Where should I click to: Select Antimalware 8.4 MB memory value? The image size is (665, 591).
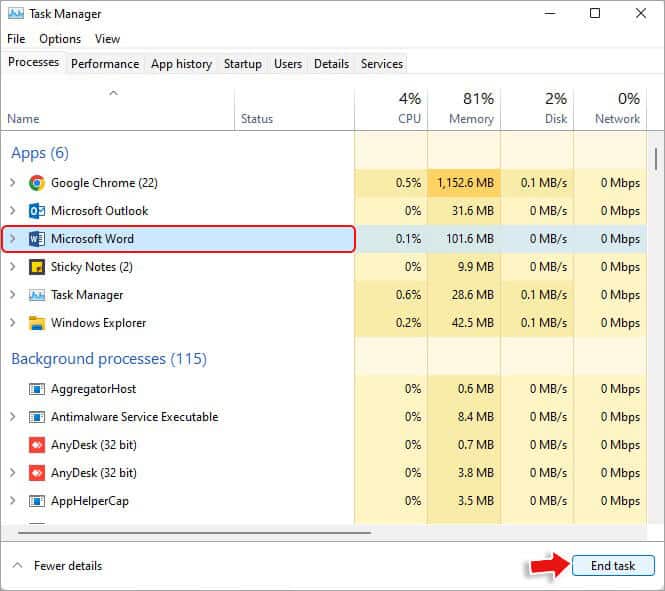475,417
